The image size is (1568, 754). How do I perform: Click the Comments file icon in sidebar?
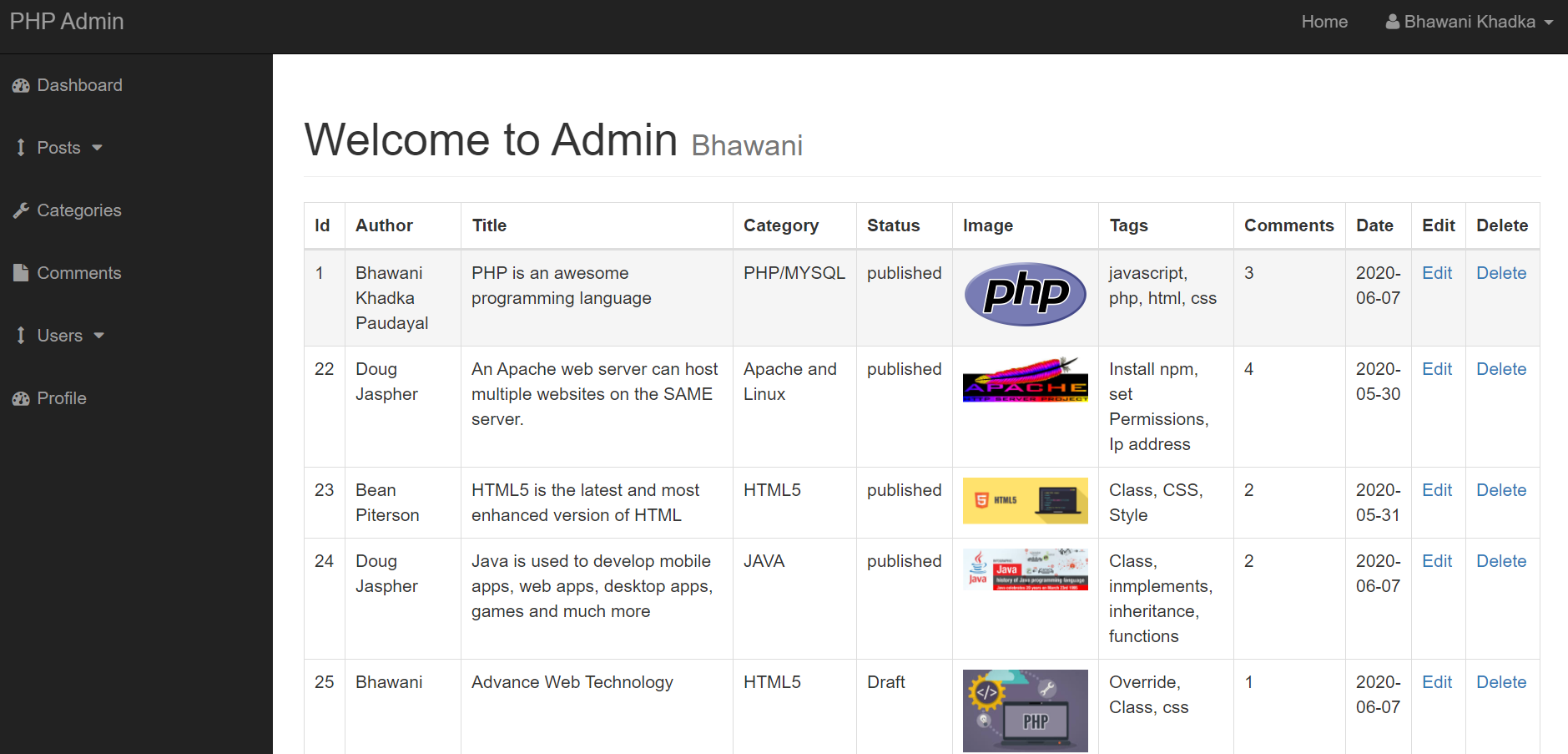21,273
